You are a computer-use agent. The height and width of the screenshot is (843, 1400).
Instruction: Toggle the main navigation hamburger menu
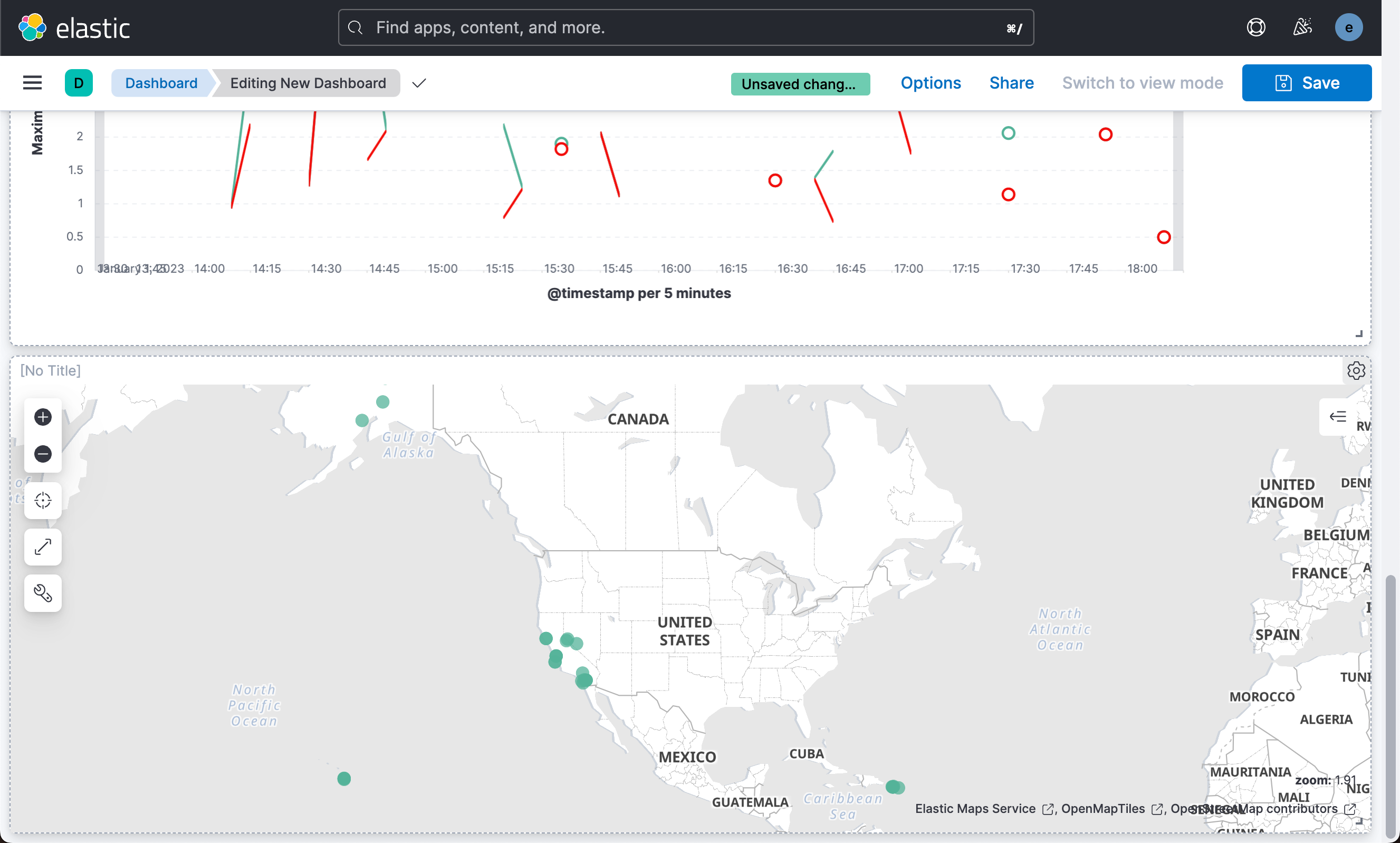pos(32,83)
